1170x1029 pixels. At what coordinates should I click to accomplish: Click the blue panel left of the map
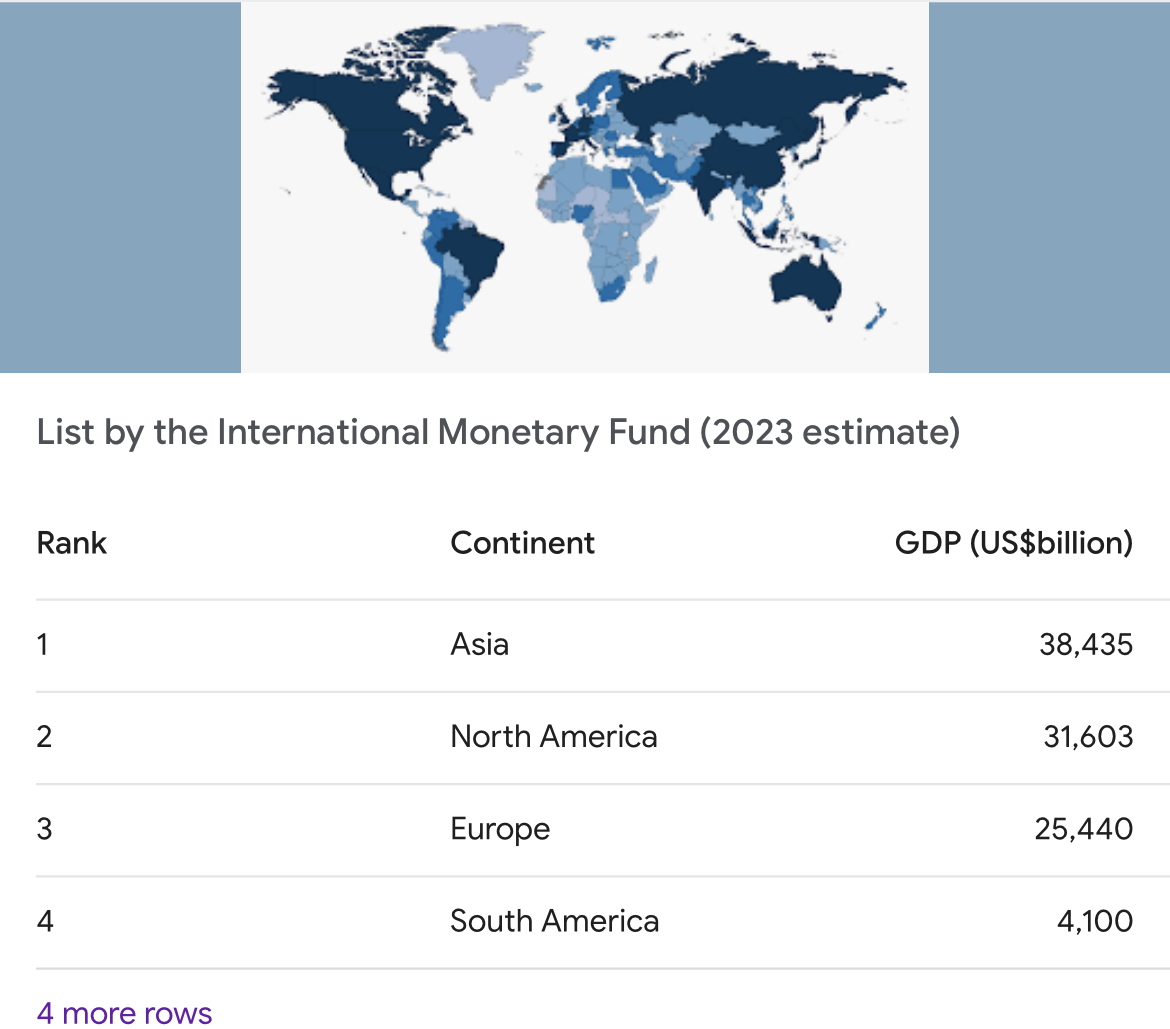tap(120, 187)
